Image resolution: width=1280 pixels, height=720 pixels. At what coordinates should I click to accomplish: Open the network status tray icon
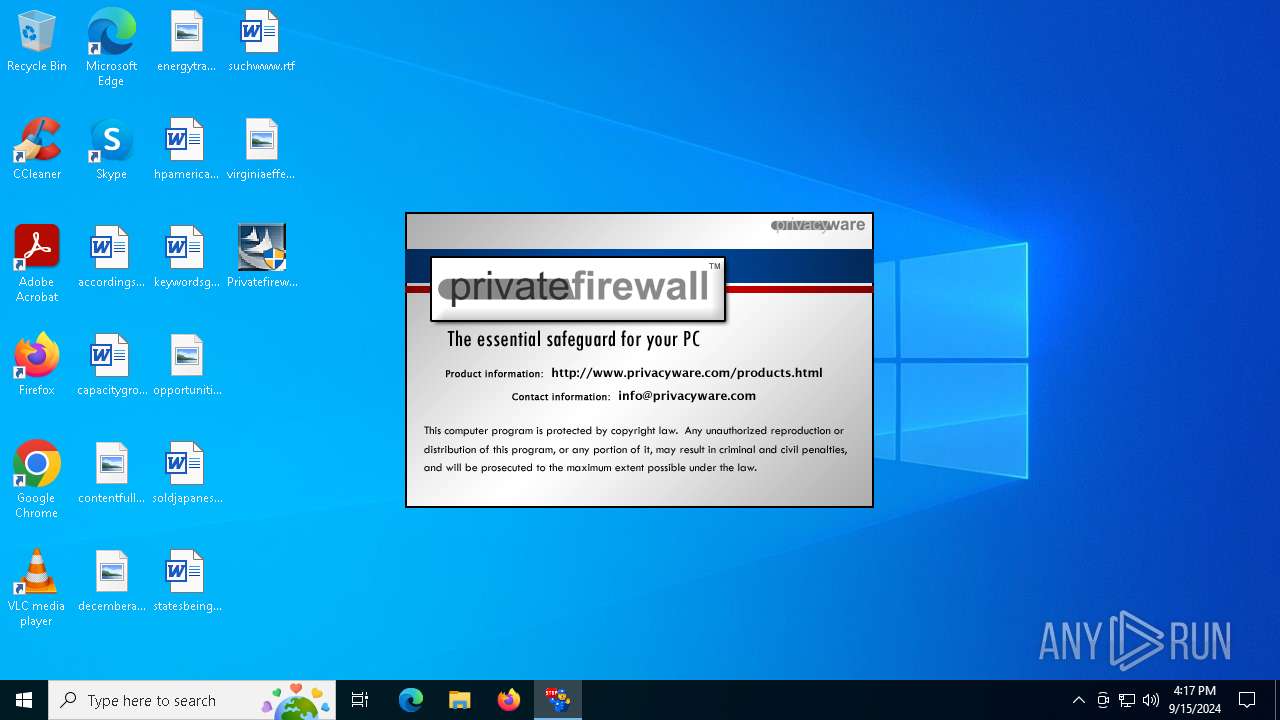(1127, 700)
